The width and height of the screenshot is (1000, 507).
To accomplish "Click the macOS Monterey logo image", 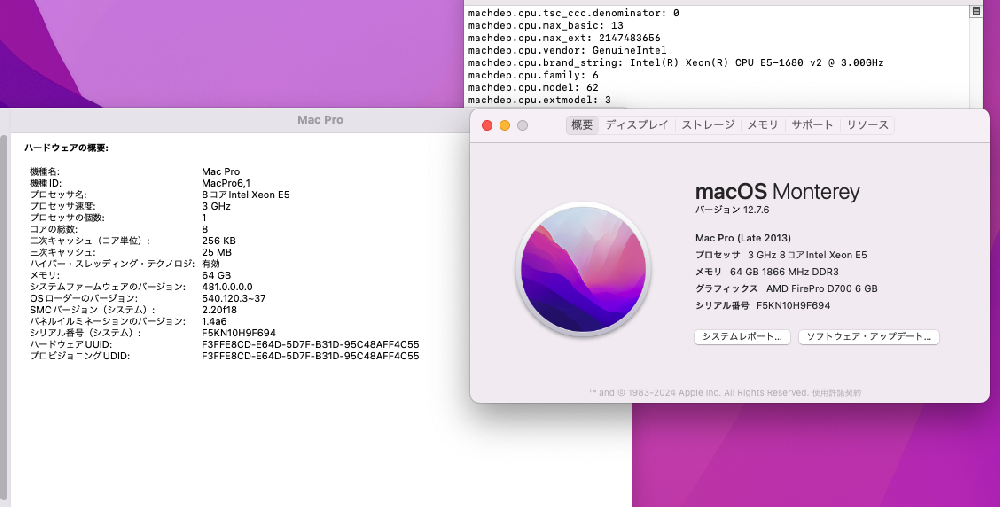I will (581, 268).
